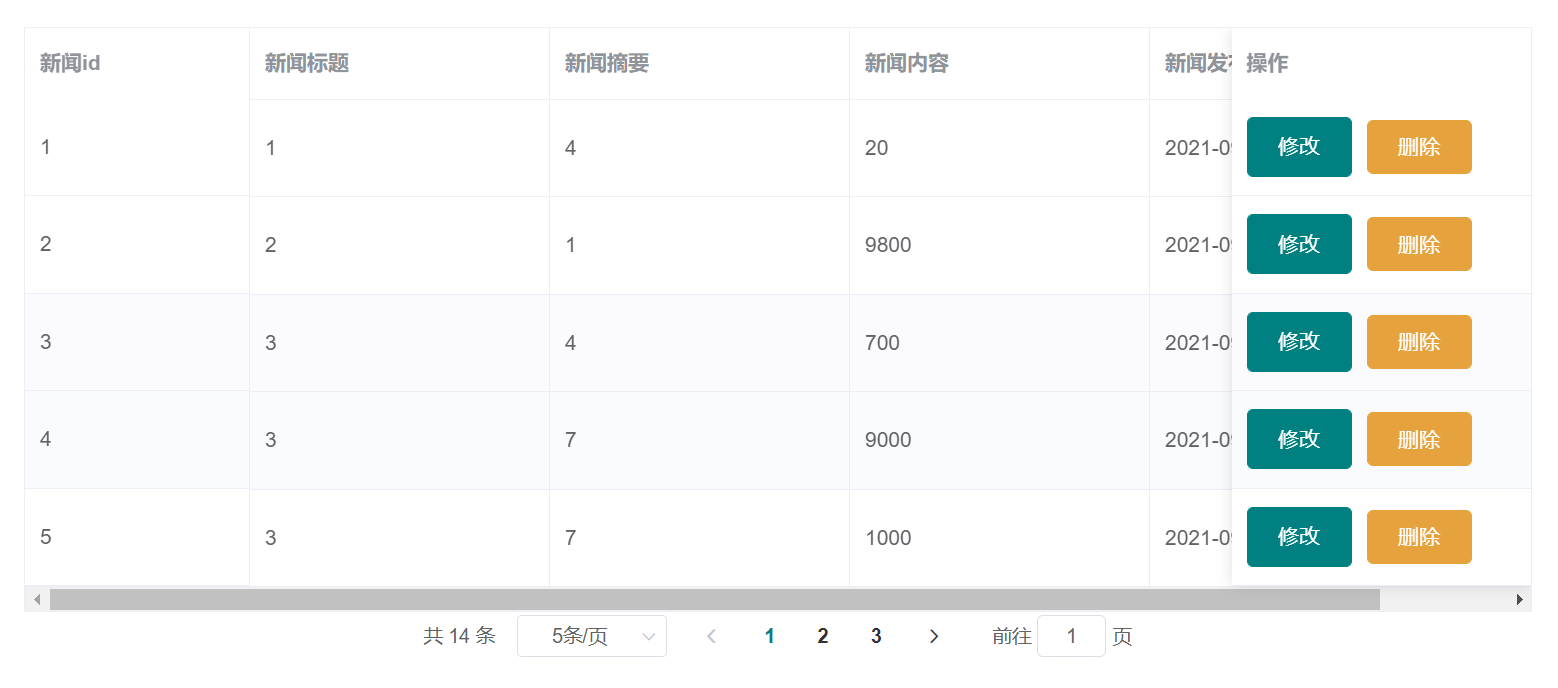Click the 前往 page number input field
1558x688 pixels.
[1071, 637]
